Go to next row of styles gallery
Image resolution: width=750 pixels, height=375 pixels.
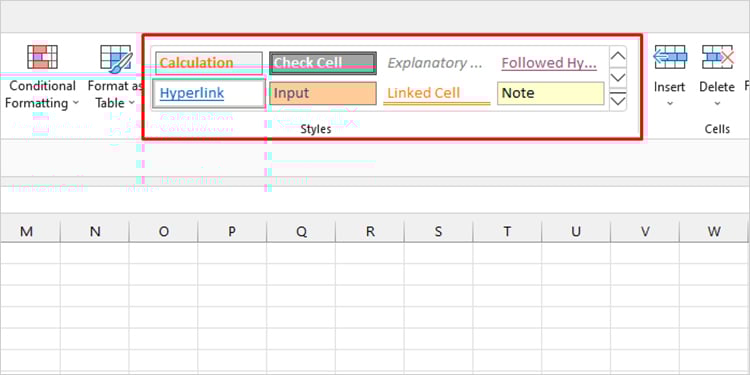tap(618, 78)
